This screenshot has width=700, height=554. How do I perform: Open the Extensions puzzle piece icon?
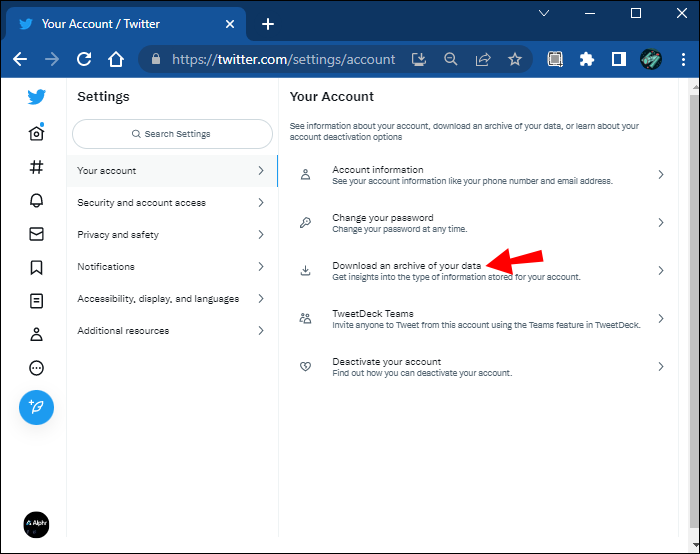point(587,59)
